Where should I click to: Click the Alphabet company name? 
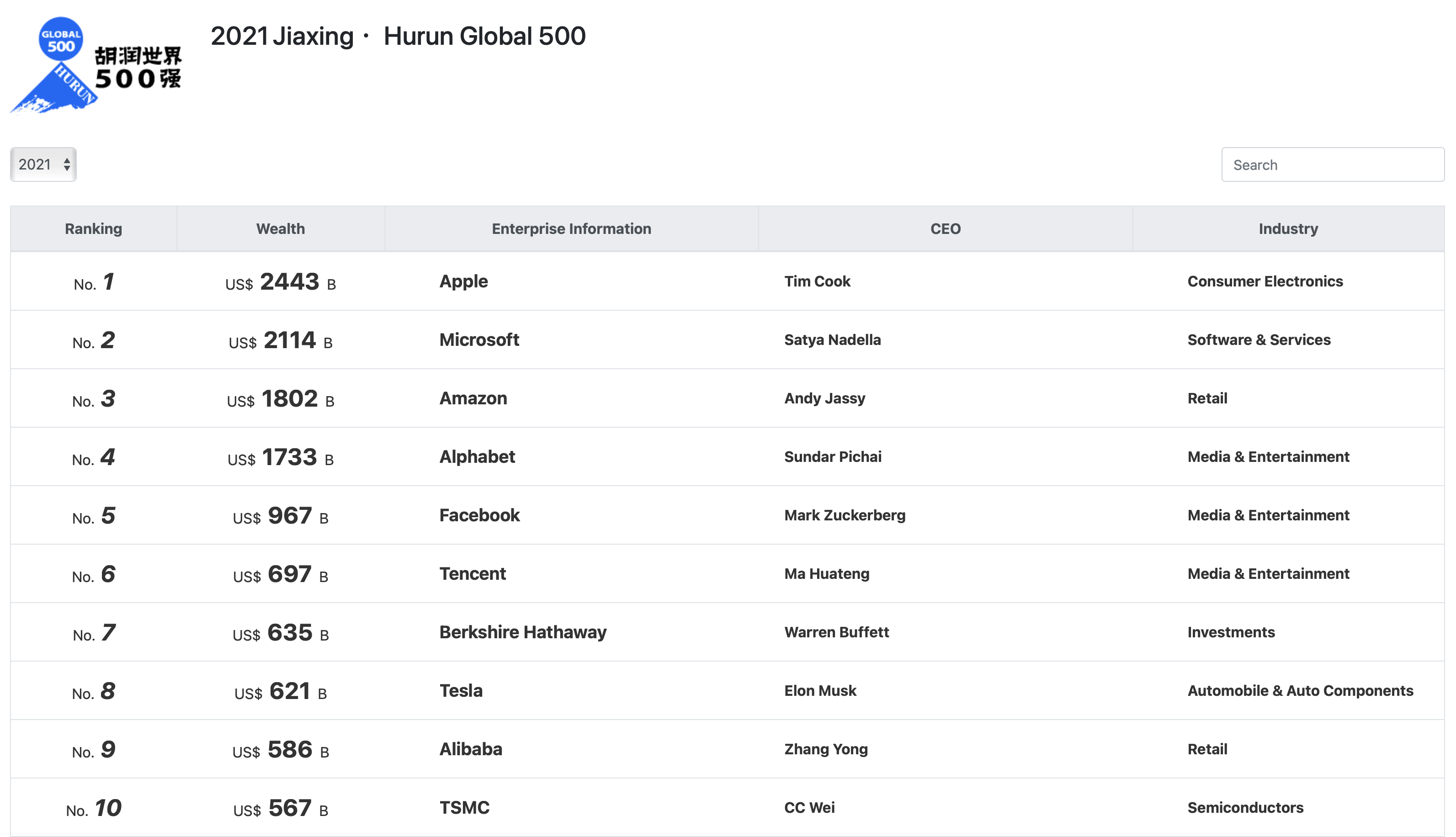[477, 456]
